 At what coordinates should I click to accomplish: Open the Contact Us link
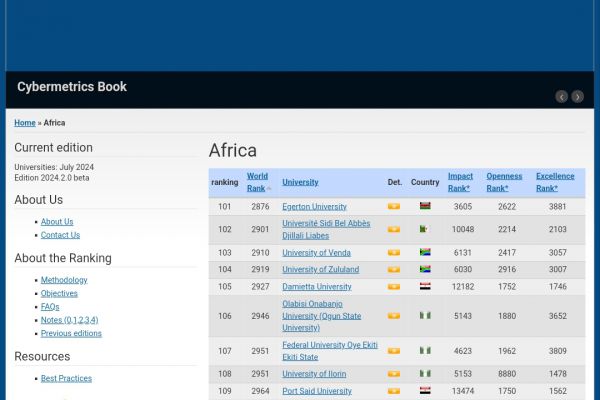coord(60,235)
